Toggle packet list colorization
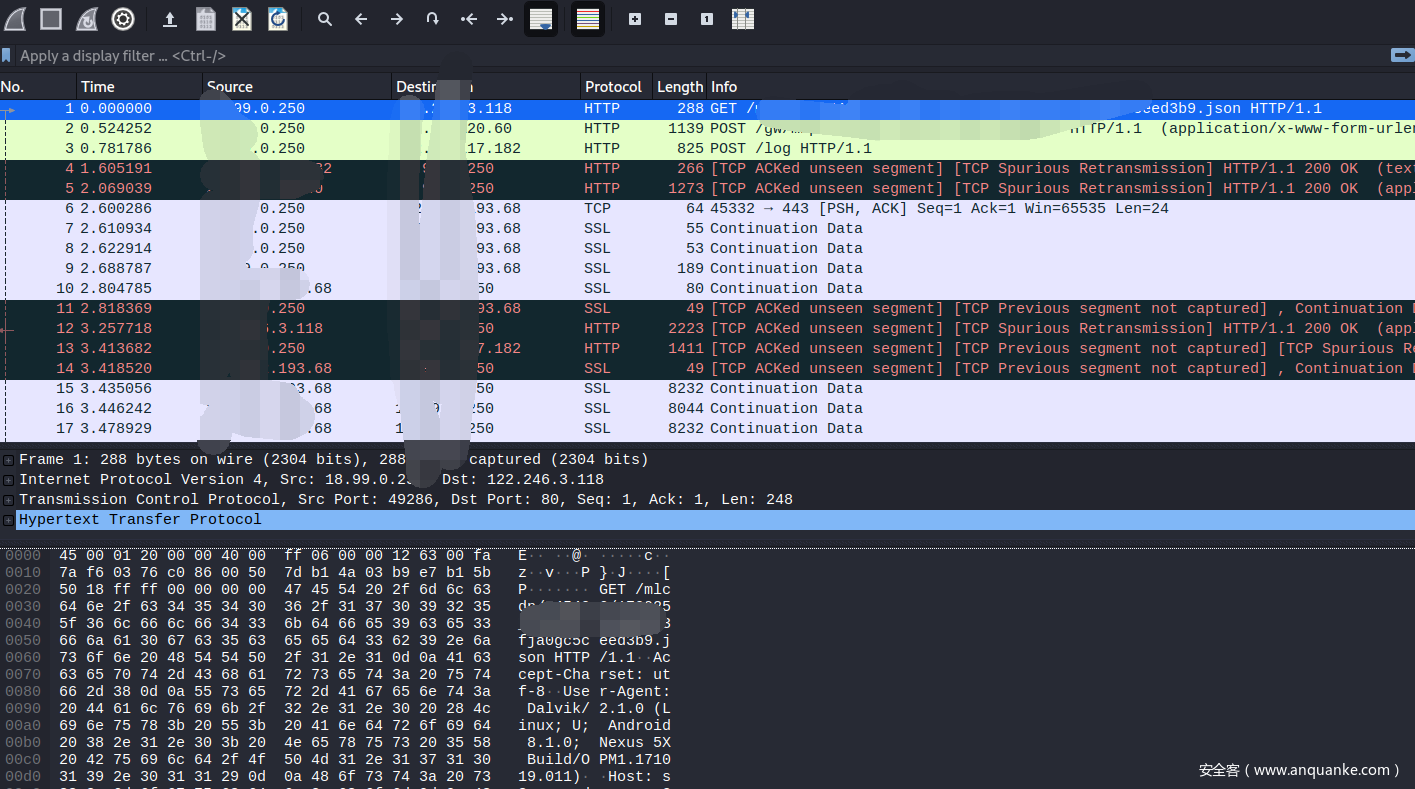Image resolution: width=1415 pixels, height=789 pixels. [588, 18]
